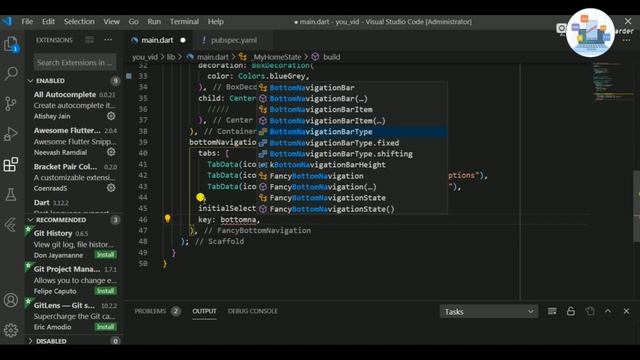This screenshot has height=360, width=640.
Task: Toggle the output scroll lock icon
Action: (x=571, y=311)
